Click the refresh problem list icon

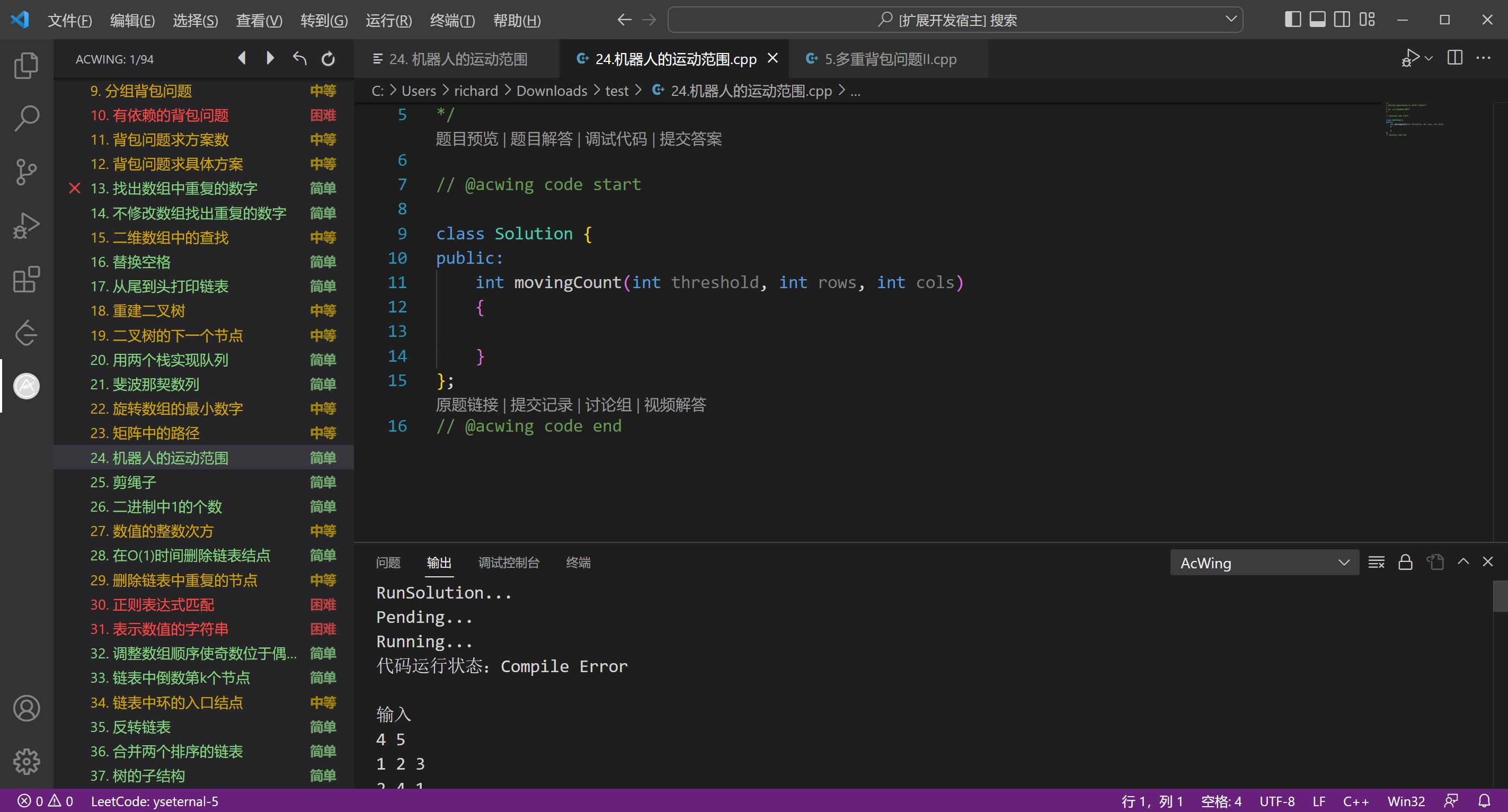(x=329, y=58)
